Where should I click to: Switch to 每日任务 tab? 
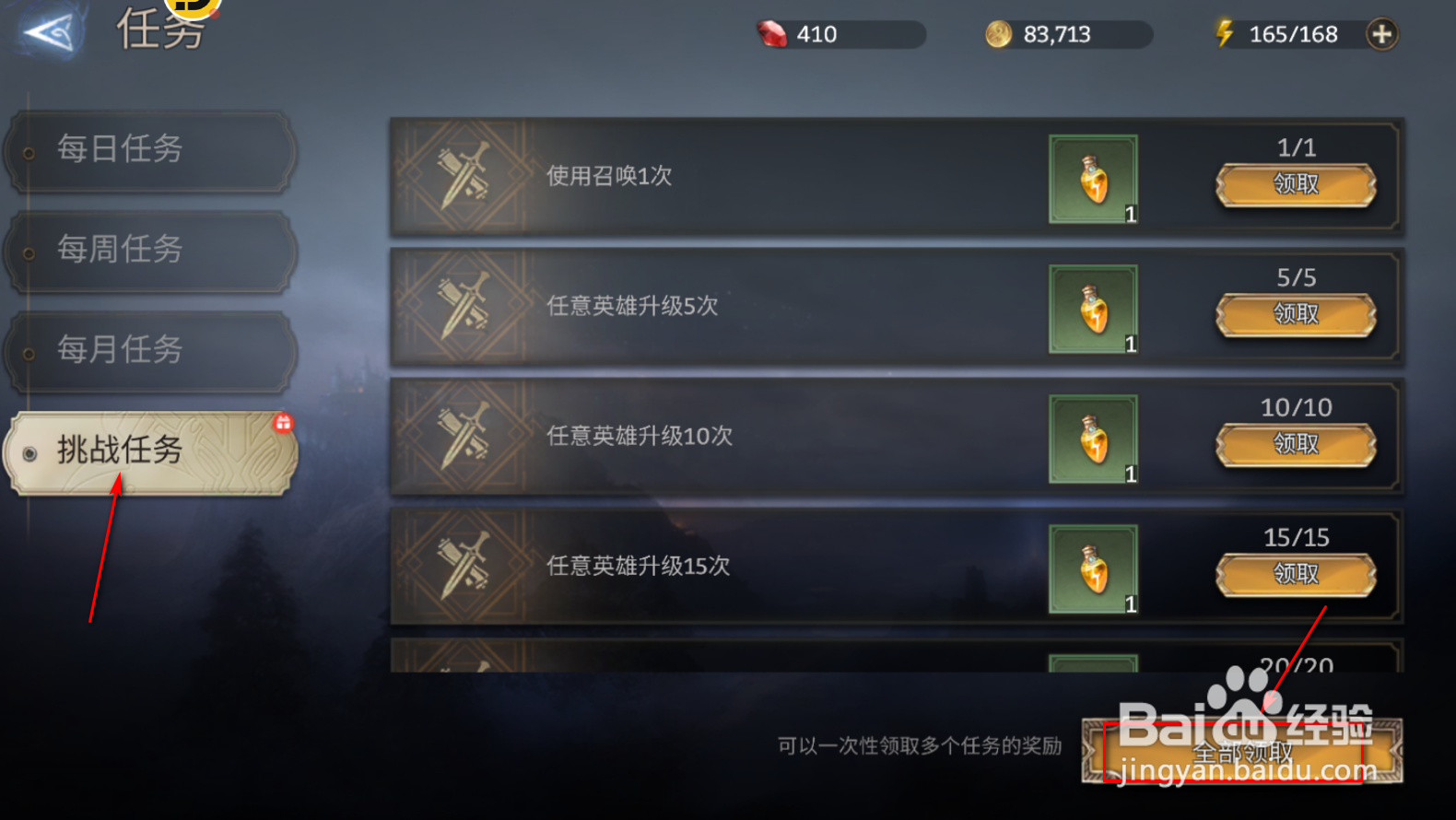click(x=150, y=149)
